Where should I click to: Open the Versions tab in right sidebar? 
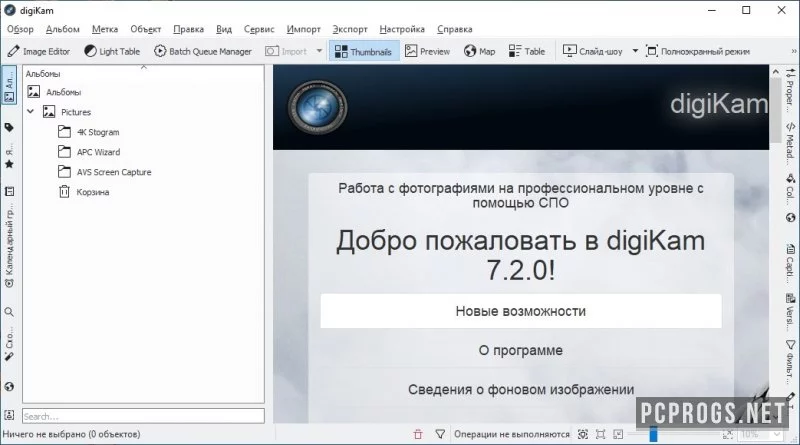pyautogui.click(x=791, y=312)
